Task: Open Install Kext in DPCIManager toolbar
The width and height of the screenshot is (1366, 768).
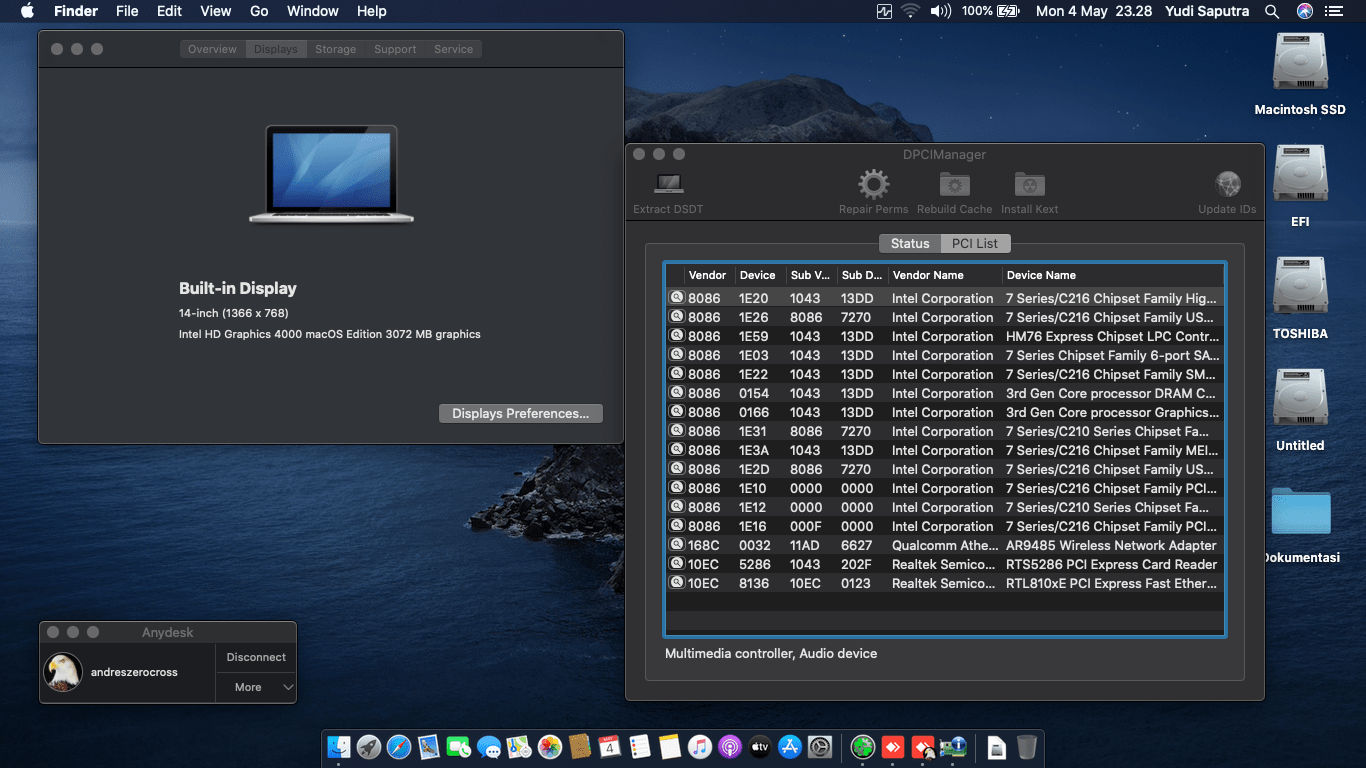Action: [x=1029, y=185]
